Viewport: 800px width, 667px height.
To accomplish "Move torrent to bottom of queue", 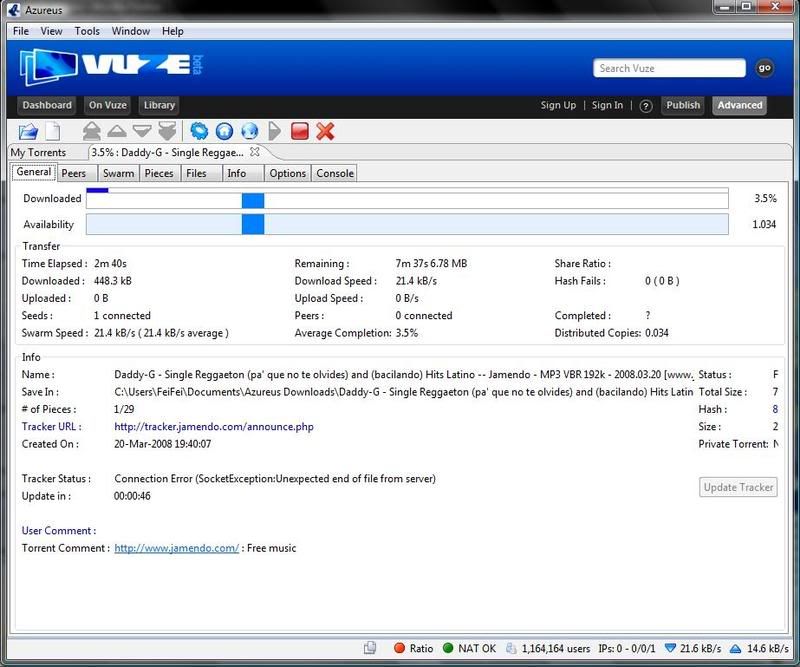I will tap(167, 131).
